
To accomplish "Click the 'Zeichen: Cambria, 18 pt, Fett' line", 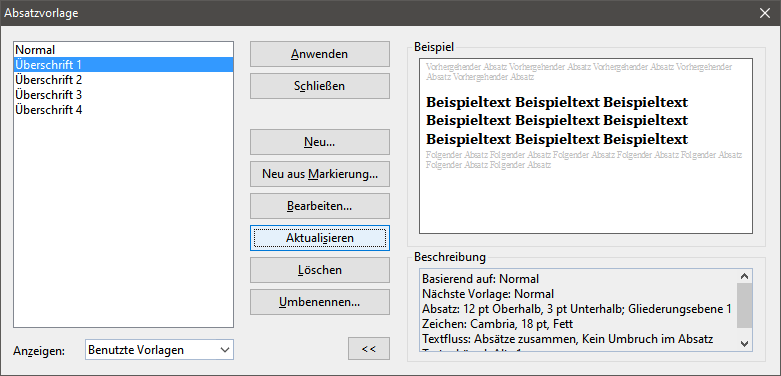I will click(498, 324).
